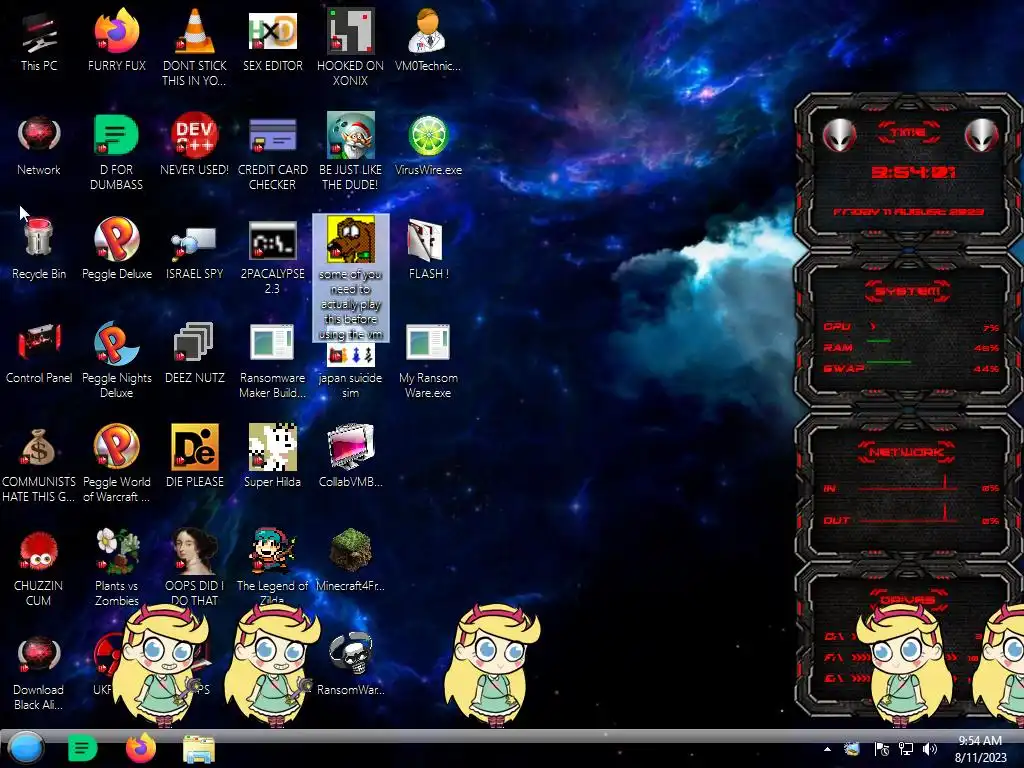
Task: Click the SWAP usage bar
Action: point(889,362)
